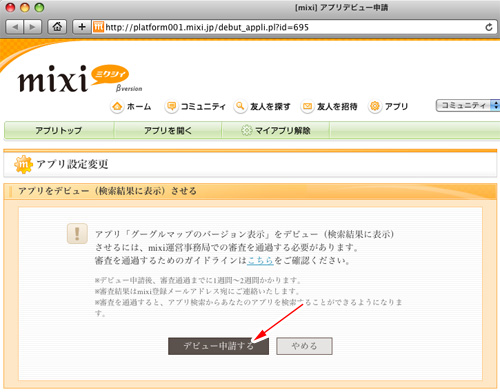The image size is (500, 392).
Task: Go forward with the browser forward arrow
Action: (33, 27)
